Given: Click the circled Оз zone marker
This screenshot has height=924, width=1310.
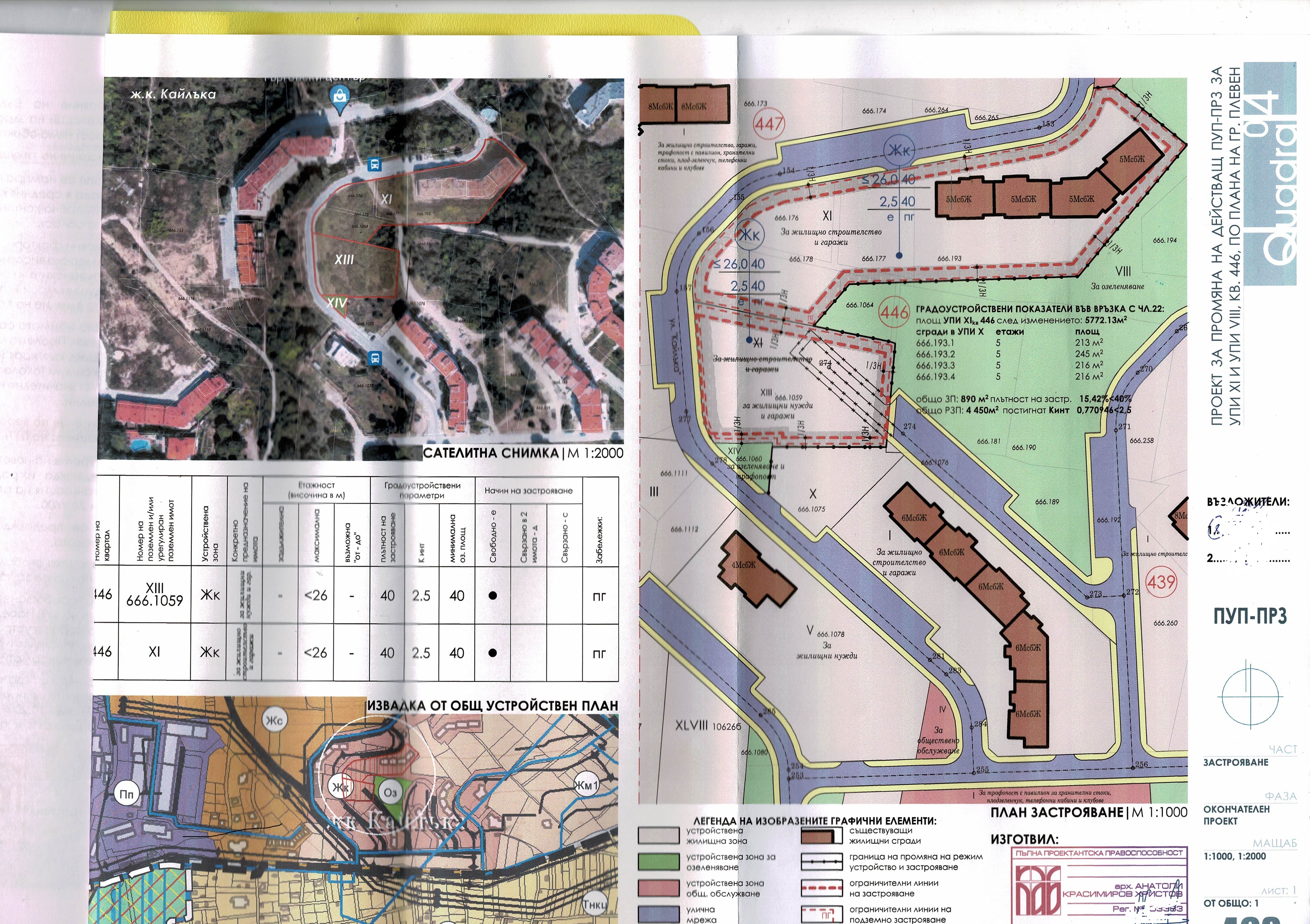Looking at the screenshot, I should point(390,792).
